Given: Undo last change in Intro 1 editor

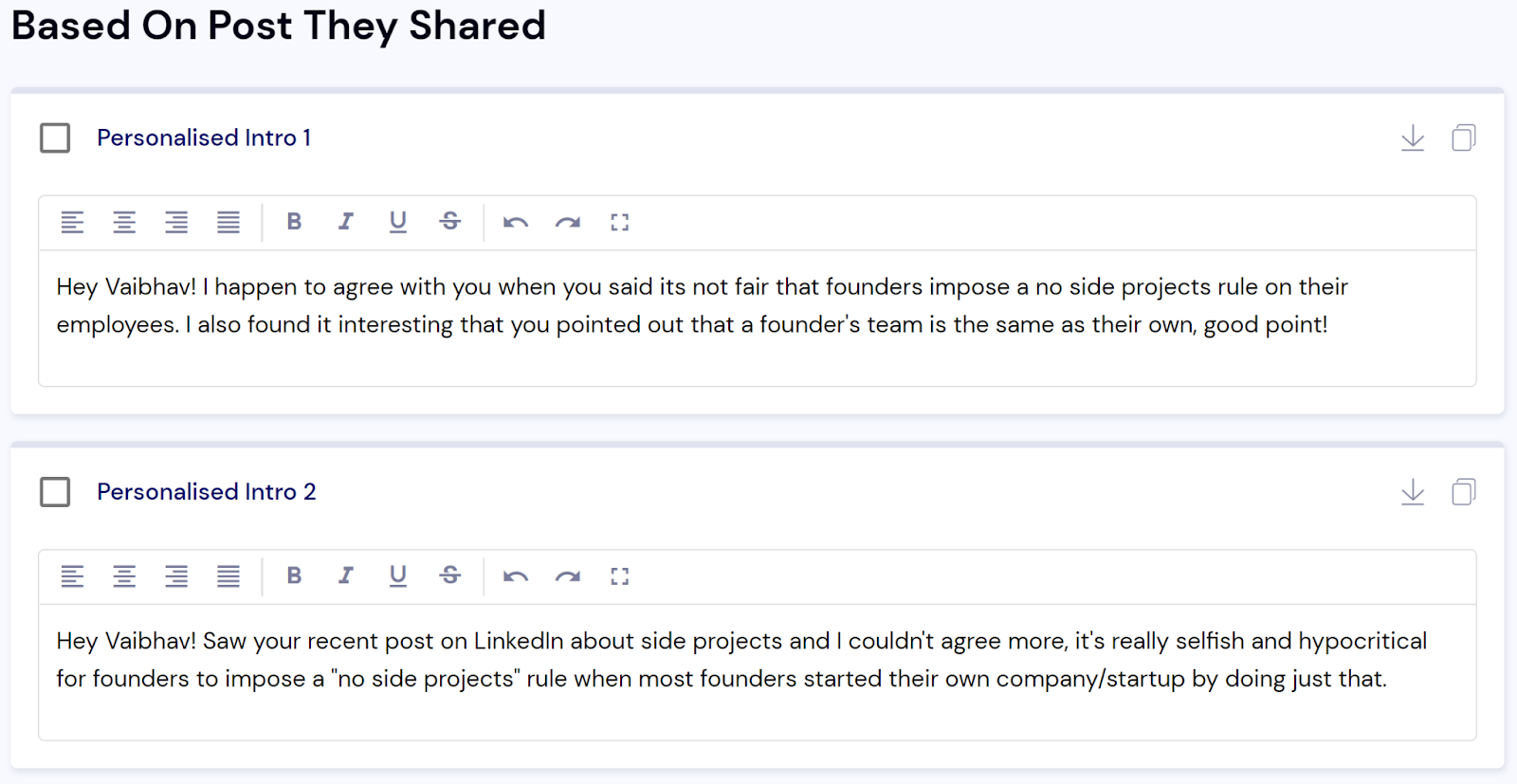Looking at the screenshot, I should [516, 223].
